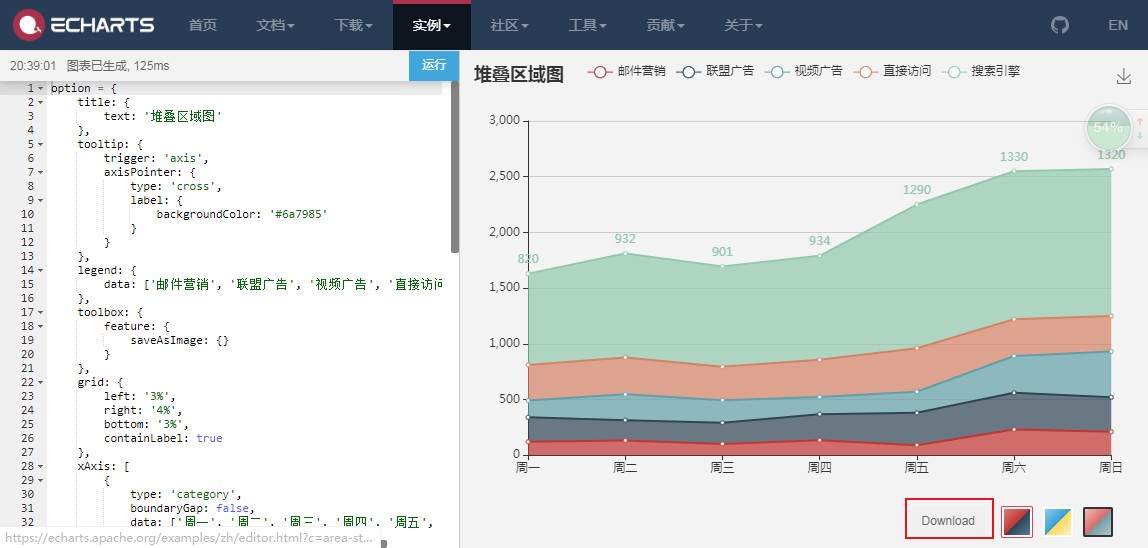Click the ECharts logo
The image size is (1148, 548).
(x=83, y=25)
